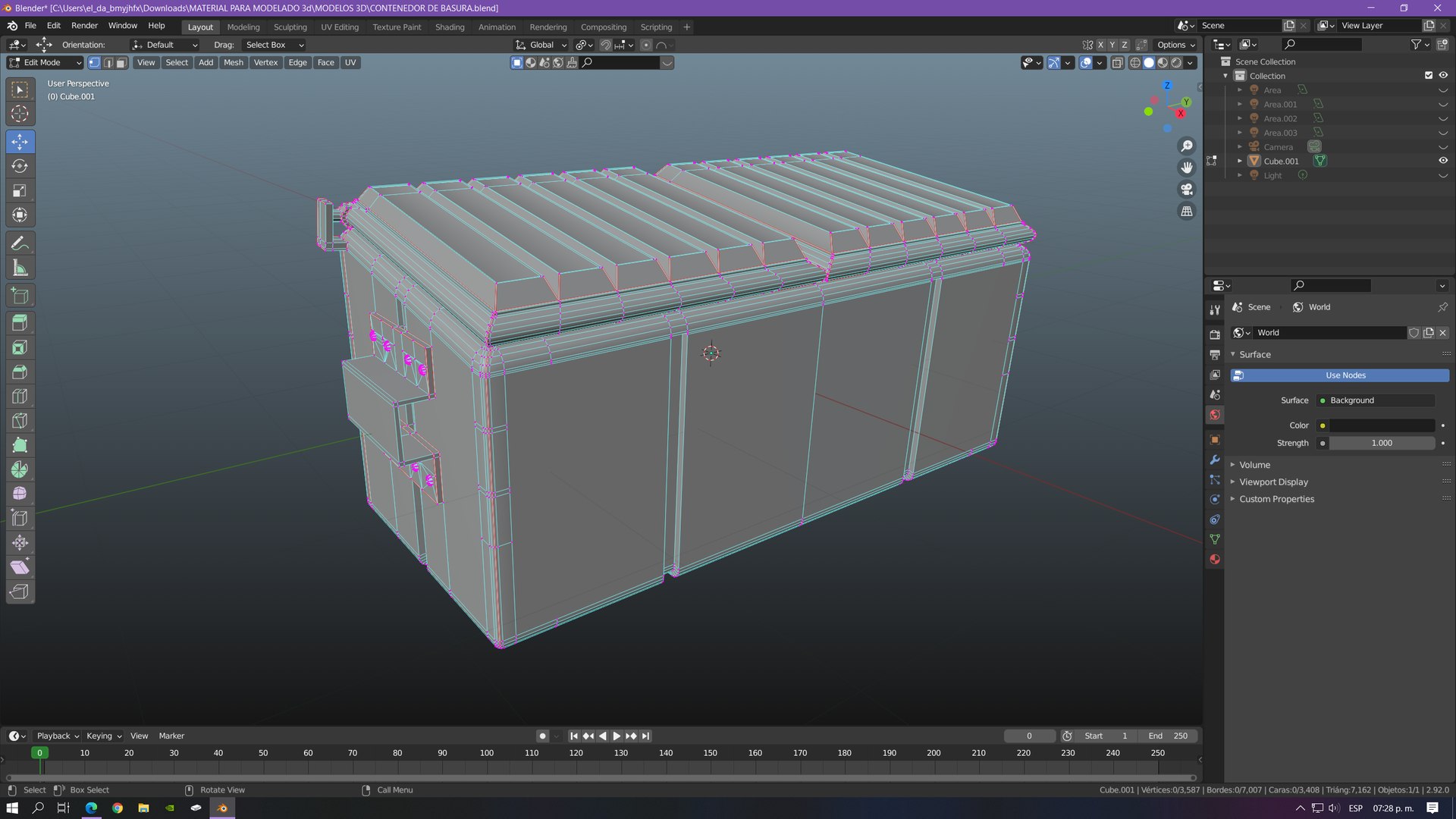Select the Edge Slide tool
1456x819 pixels.
click(20, 519)
